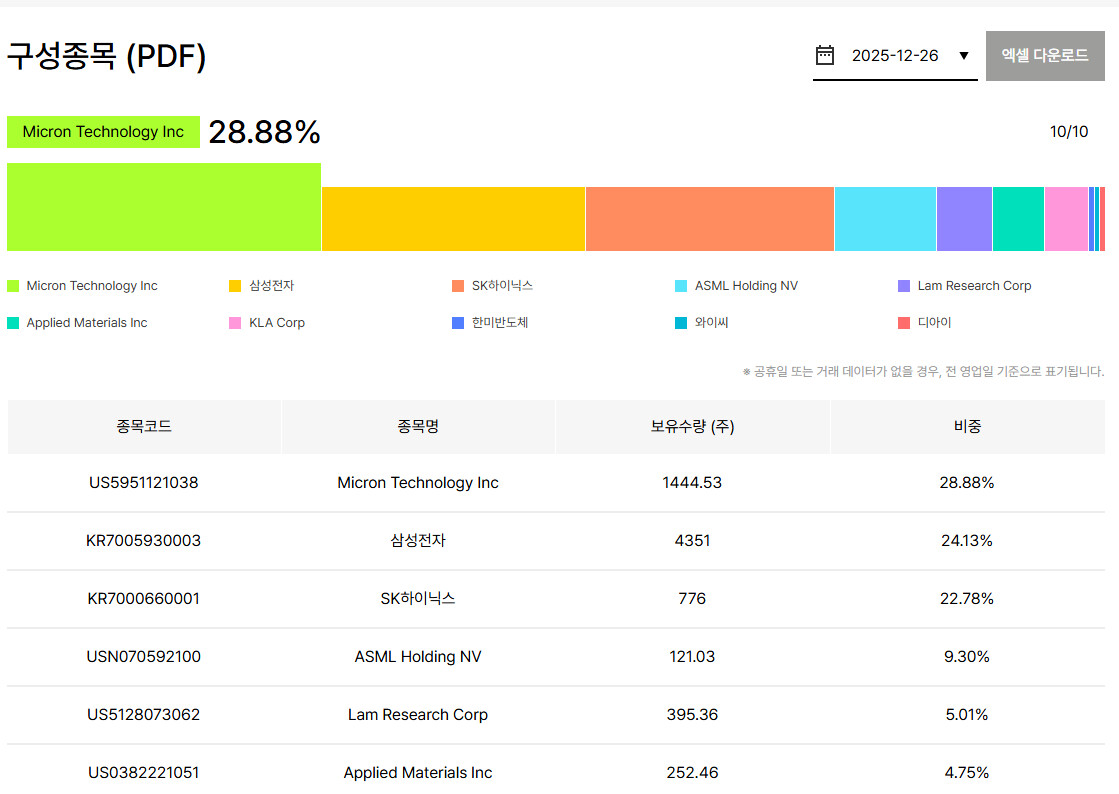Click the 보유수량 (주) column header
This screenshot has width=1119, height=794.
[x=692, y=426]
